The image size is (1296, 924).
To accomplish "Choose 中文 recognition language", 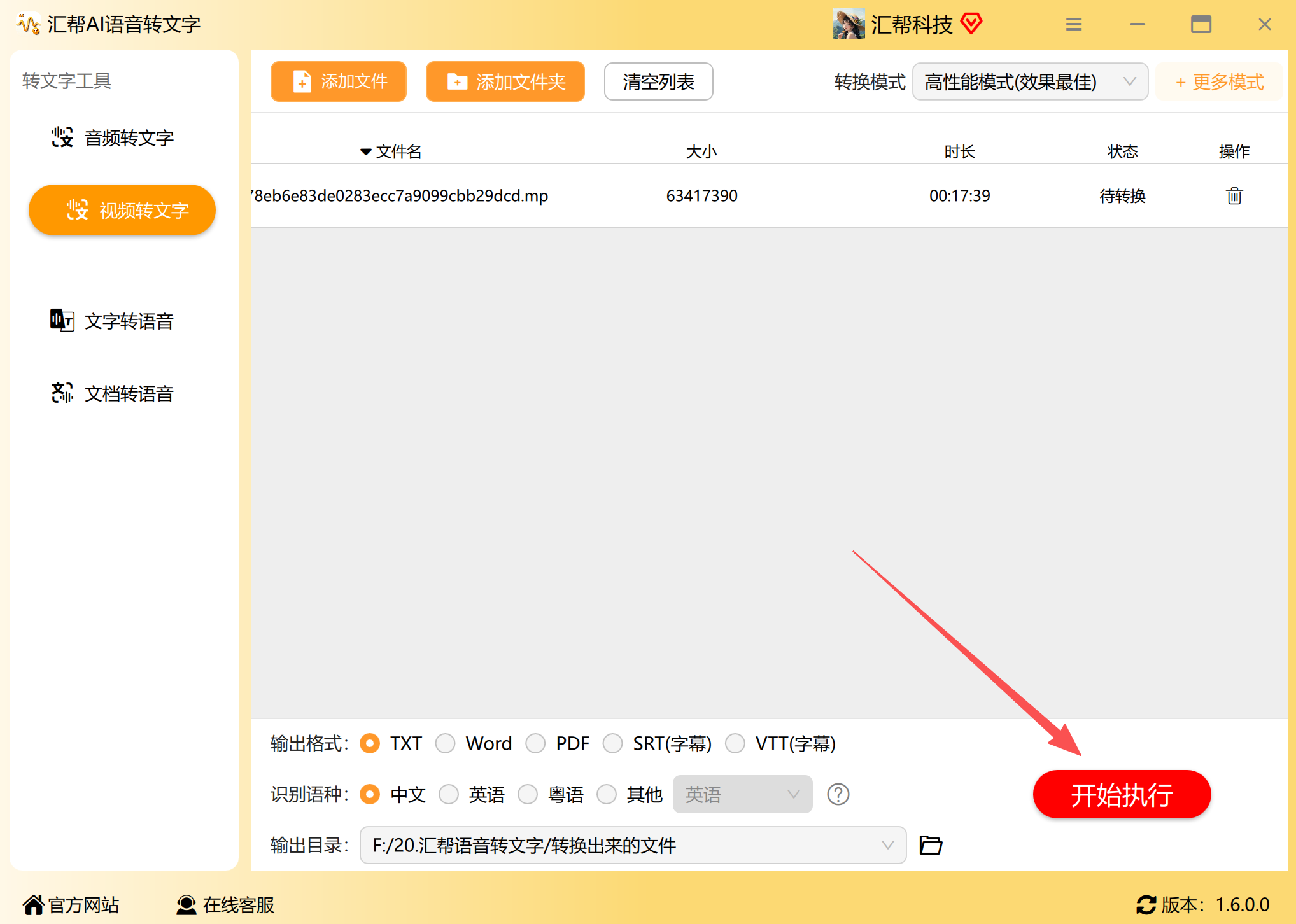I will point(370,794).
